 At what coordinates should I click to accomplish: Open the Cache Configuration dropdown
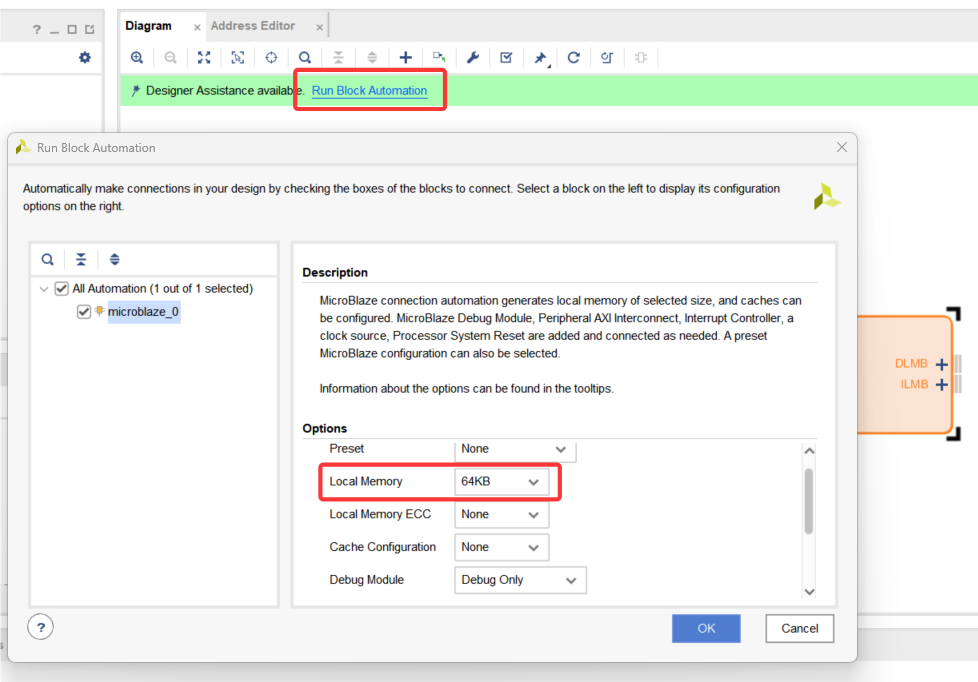click(x=501, y=547)
